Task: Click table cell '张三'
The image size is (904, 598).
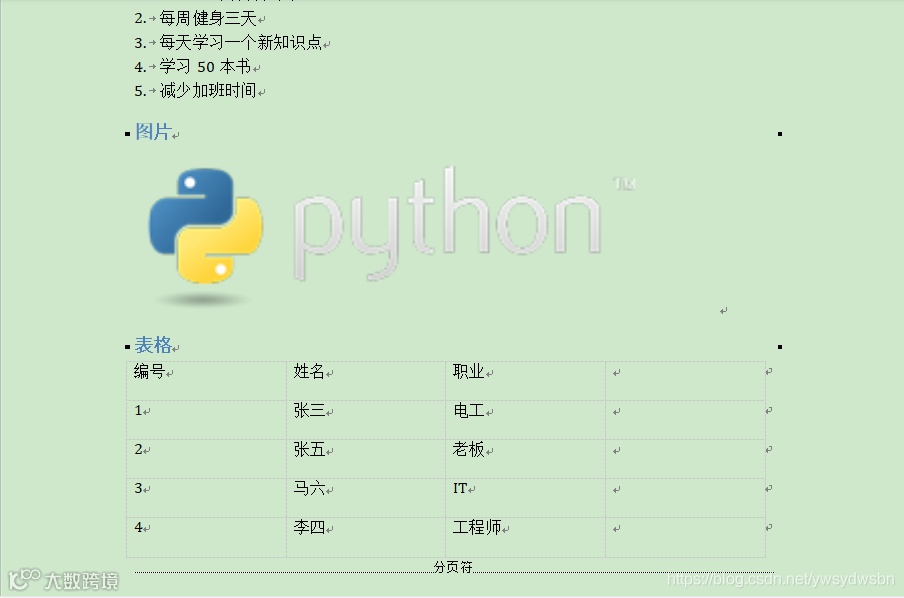Action: click(x=366, y=420)
